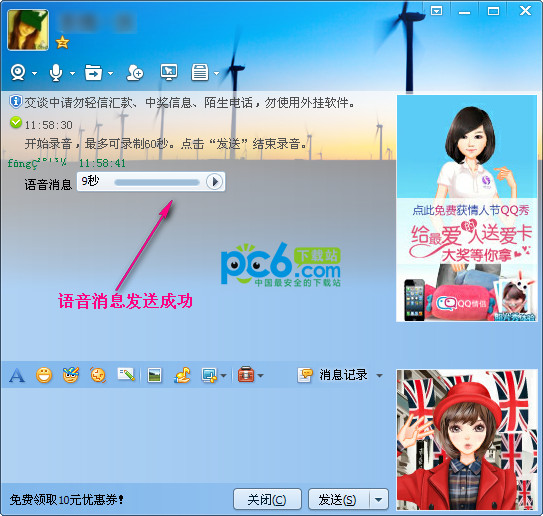
Task: Open the contact's avatar profile picture
Action: tap(28, 30)
